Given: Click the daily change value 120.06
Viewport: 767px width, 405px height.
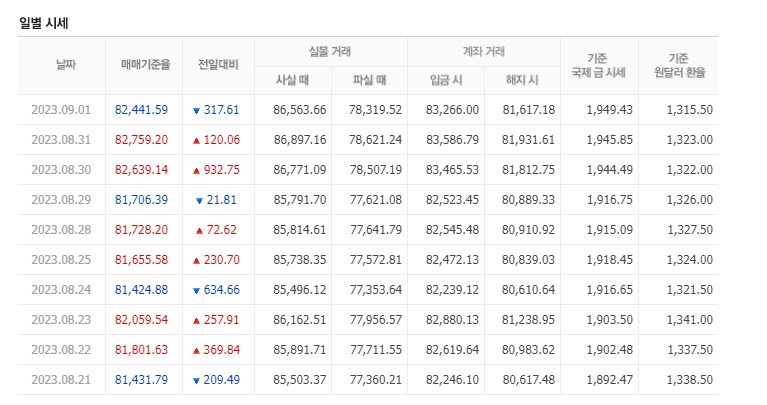Looking at the screenshot, I should click(x=222, y=140).
